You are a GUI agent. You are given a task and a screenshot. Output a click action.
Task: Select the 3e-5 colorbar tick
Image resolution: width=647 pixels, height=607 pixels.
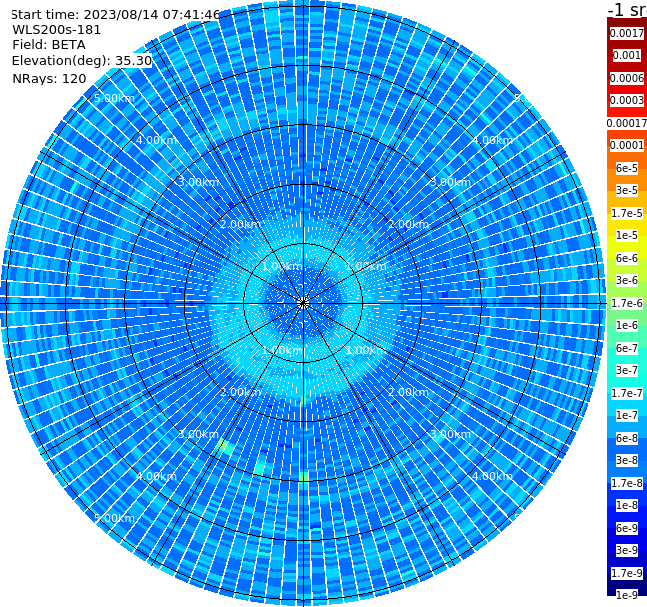(627, 190)
